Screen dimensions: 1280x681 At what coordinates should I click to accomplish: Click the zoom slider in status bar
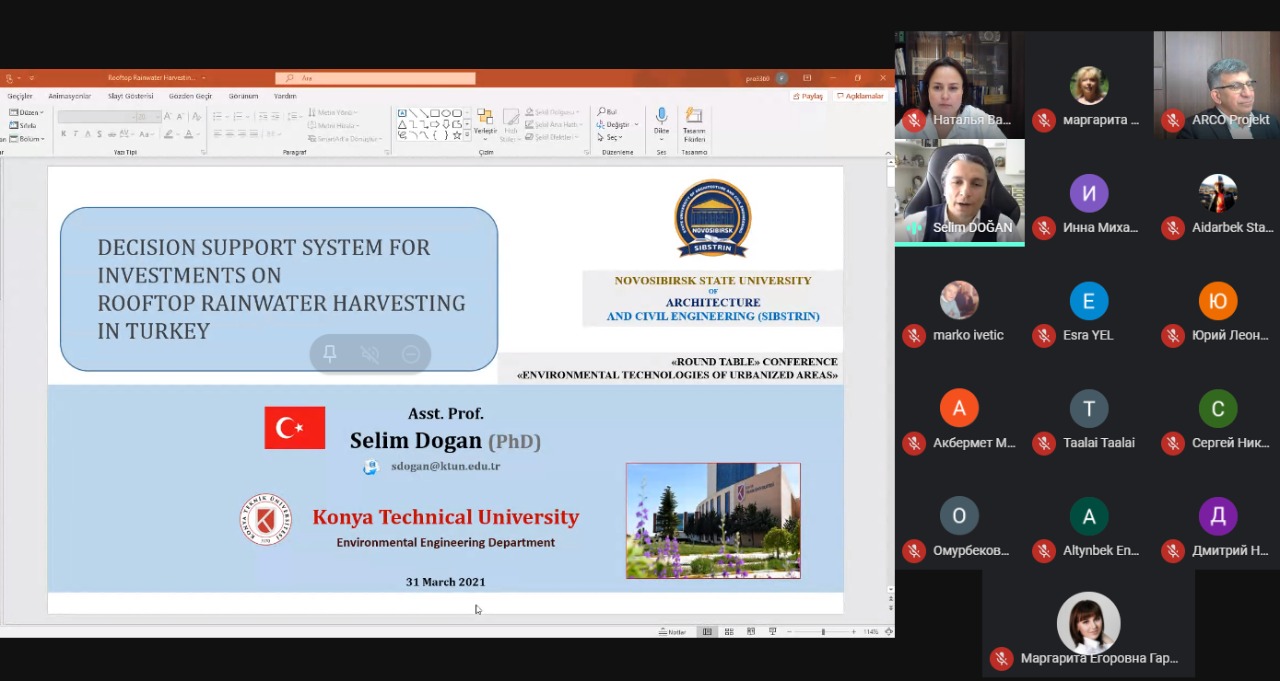point(823,632)
